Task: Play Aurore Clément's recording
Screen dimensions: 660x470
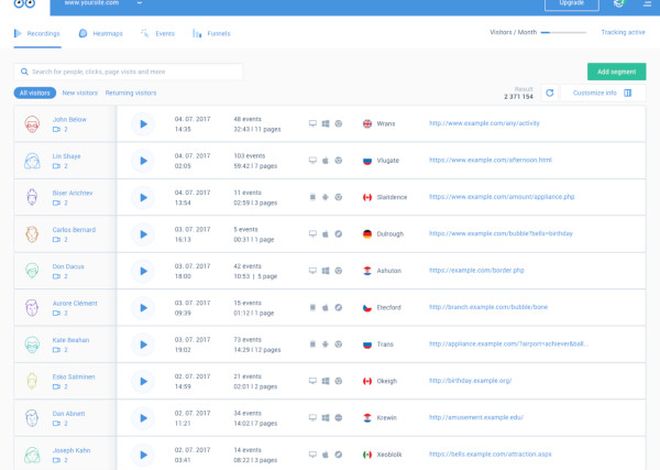Action: (x=143, y=308)
